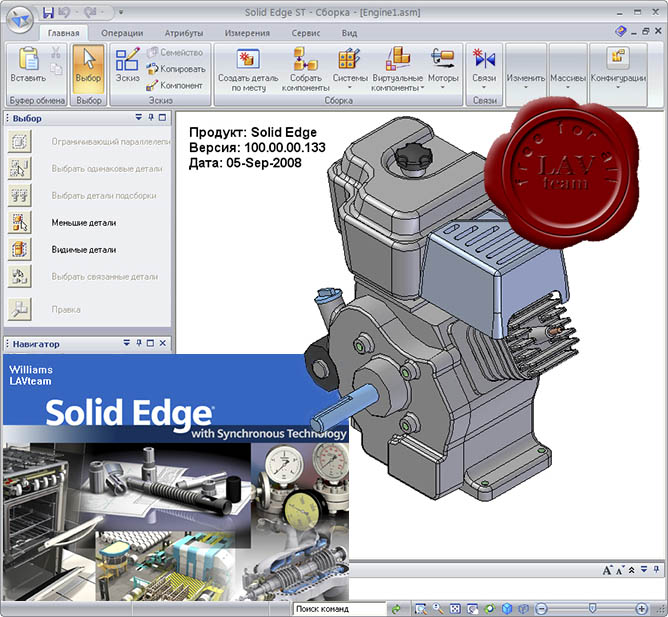The image size is (668, 617).
Task: Click Выбрать детали подсборки icon
Action: [19, 196]
